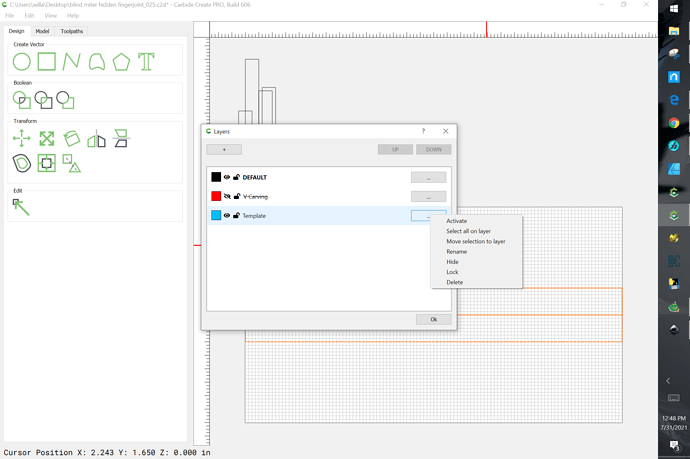
Task: Choose Rename from the layer menu
Action: pos(457,252)
